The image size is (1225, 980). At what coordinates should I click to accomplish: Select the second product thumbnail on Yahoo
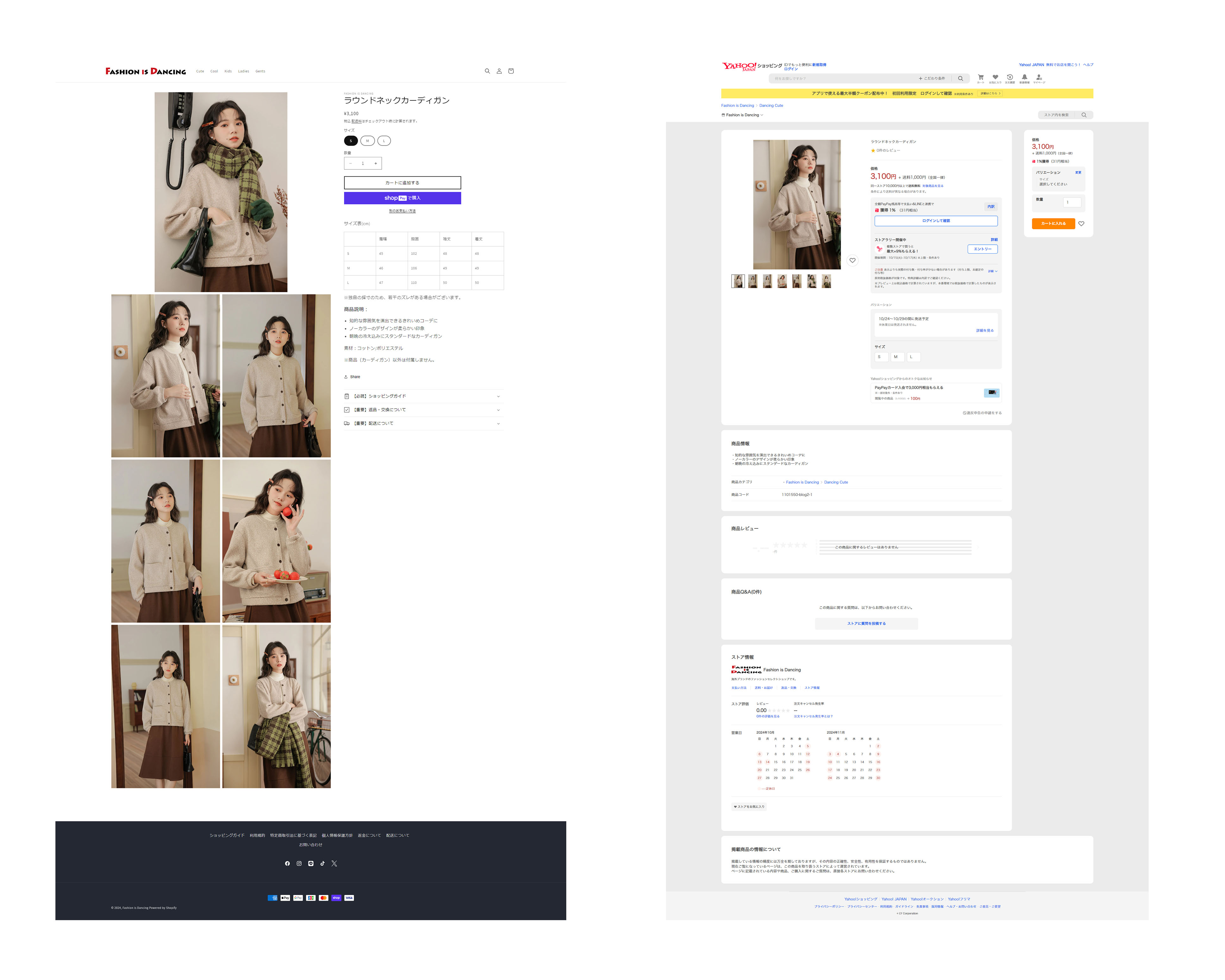coord(753,281)
